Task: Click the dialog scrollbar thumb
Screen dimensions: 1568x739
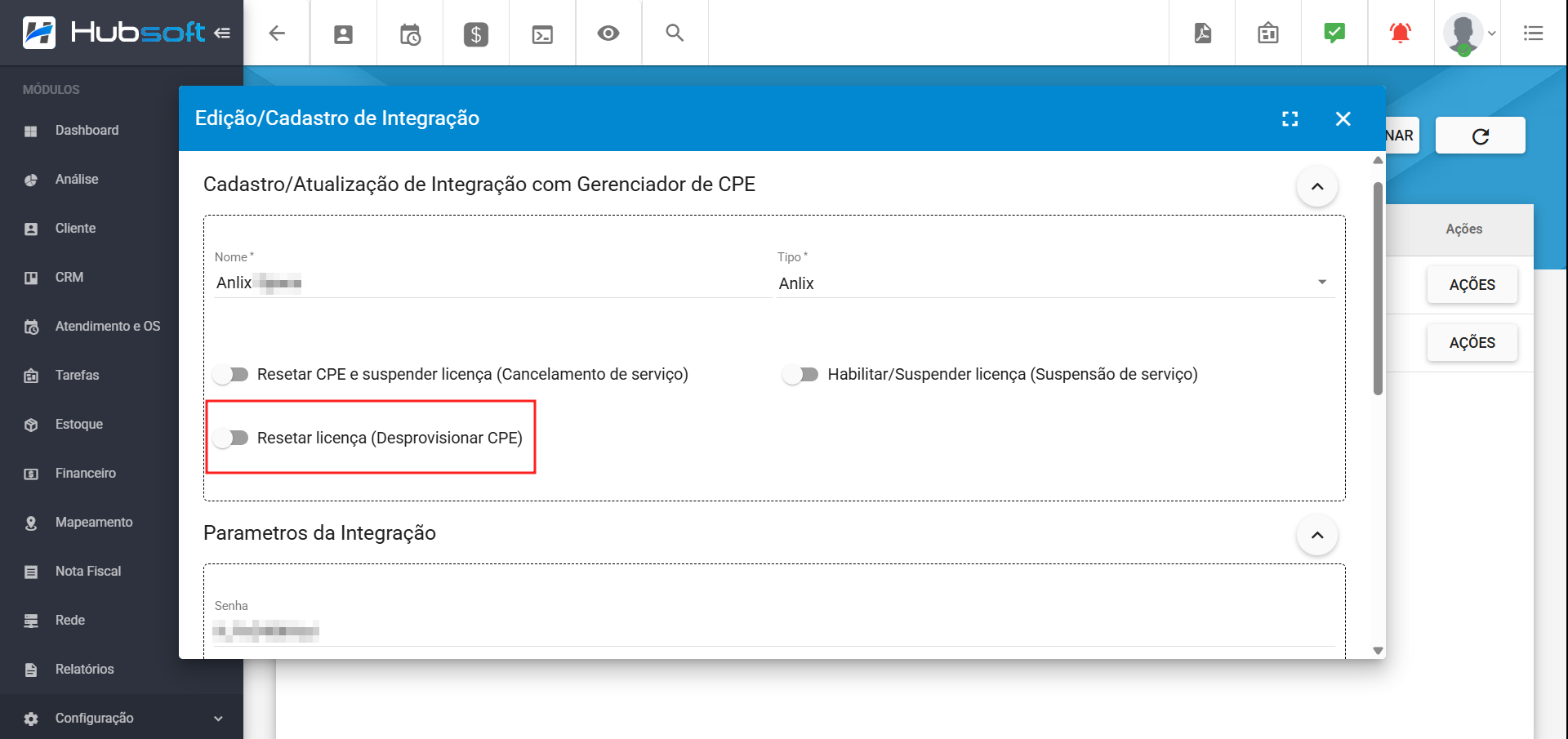Action: tap(1379, 287)
